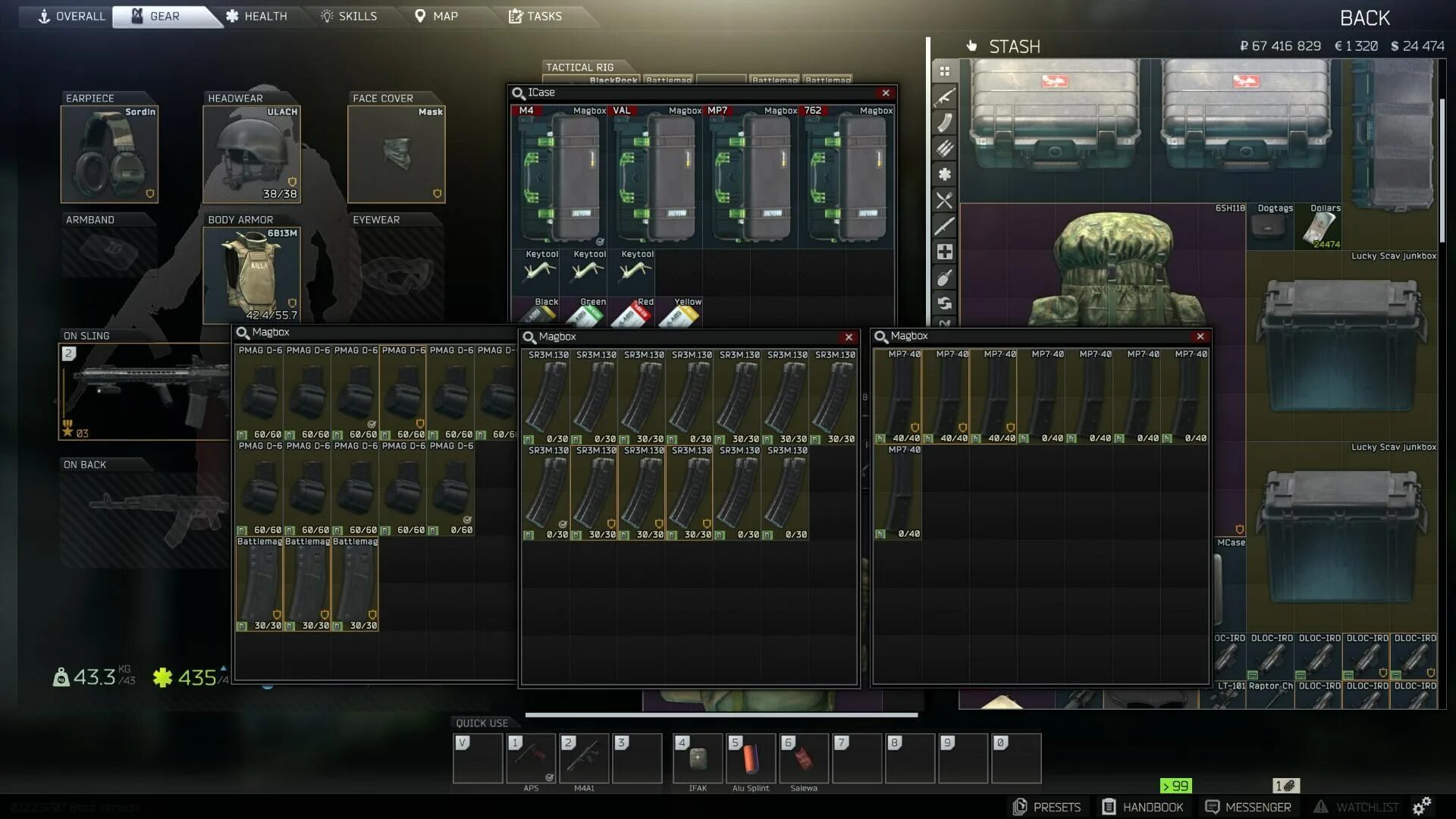Screen dimensions: 1456x819
Task: Open the Tasks tab
Action: (535, 16)
